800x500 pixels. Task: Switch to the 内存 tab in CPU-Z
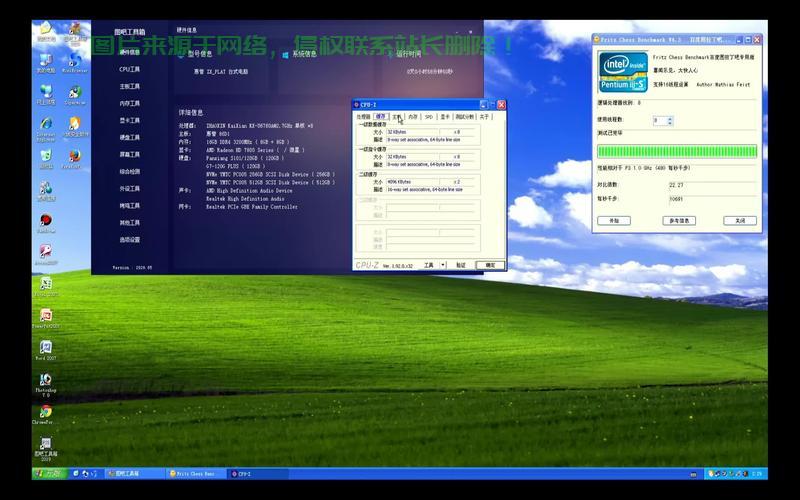pos(413,117)
